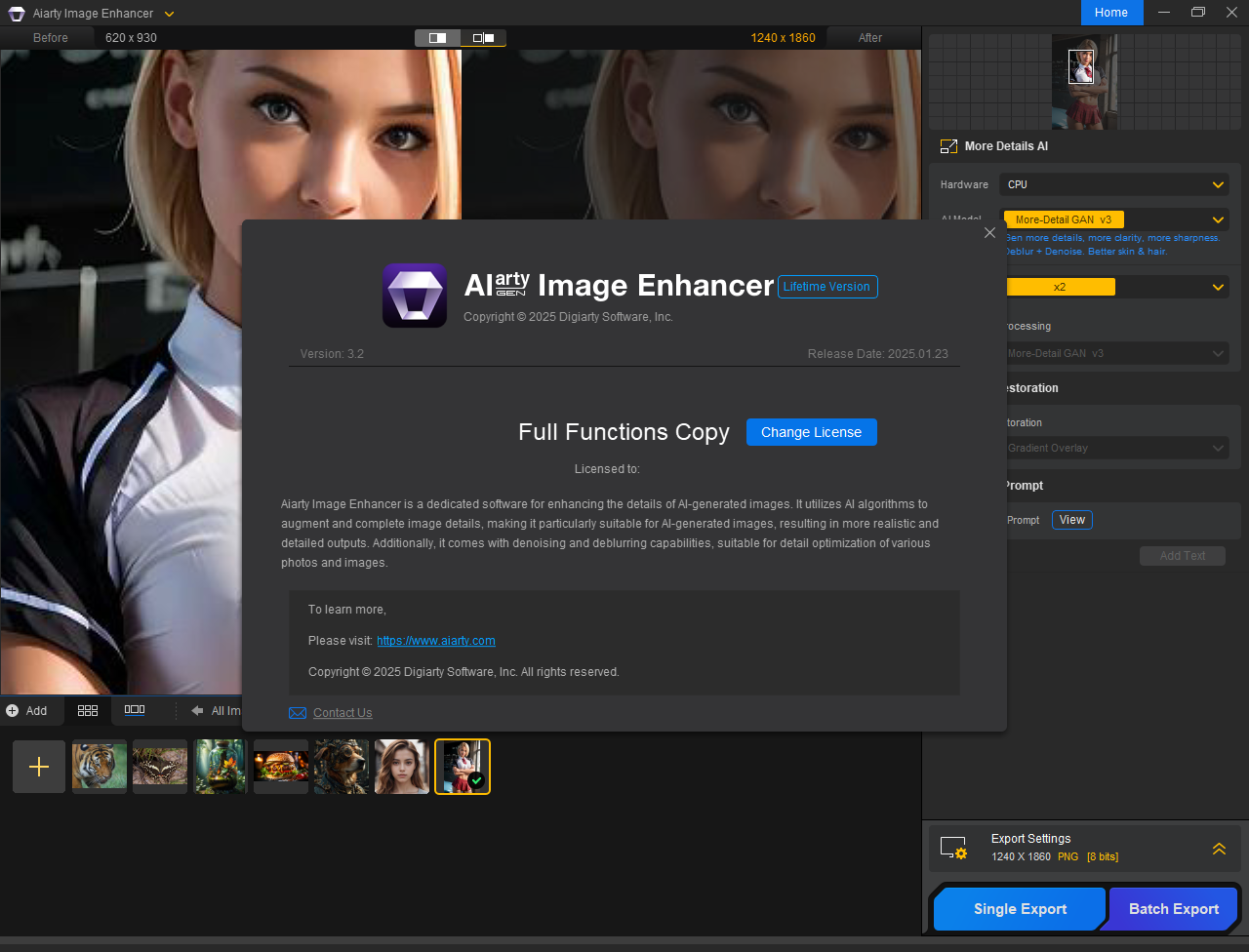Screen dimensions: 1249x952
Task: Select the burger image thumbnail
Action: click(281, 767)
